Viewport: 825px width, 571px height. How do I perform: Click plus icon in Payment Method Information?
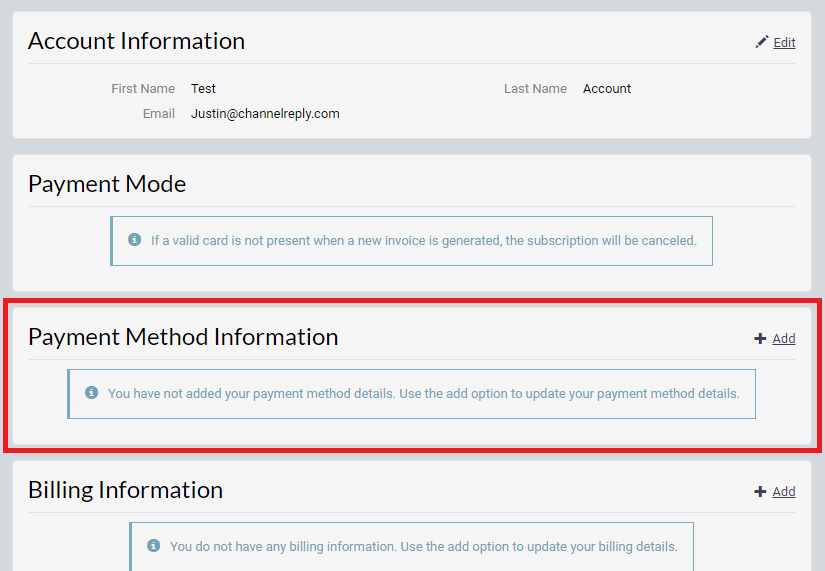[760, 338]
